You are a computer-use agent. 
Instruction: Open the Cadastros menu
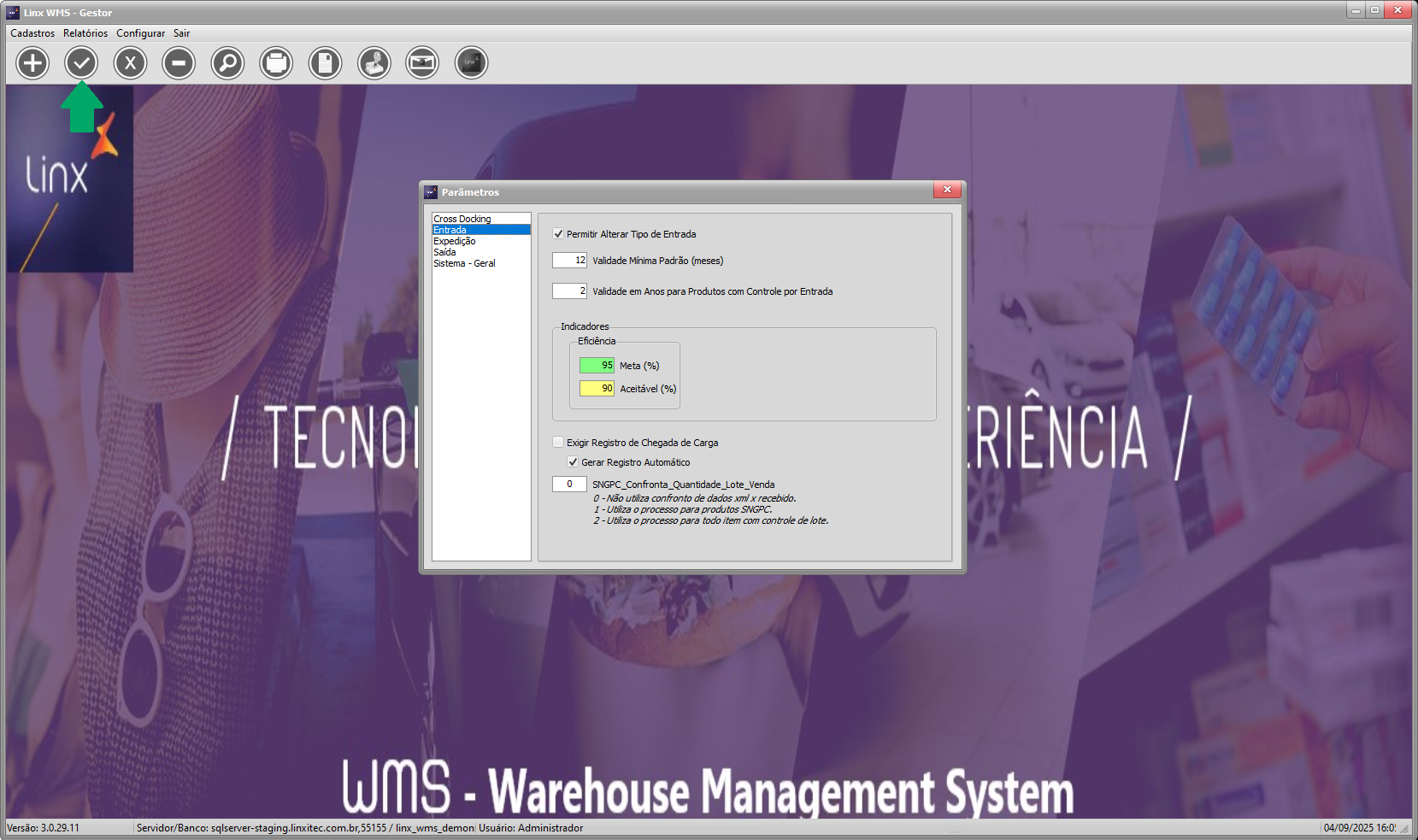click(32, 33)
